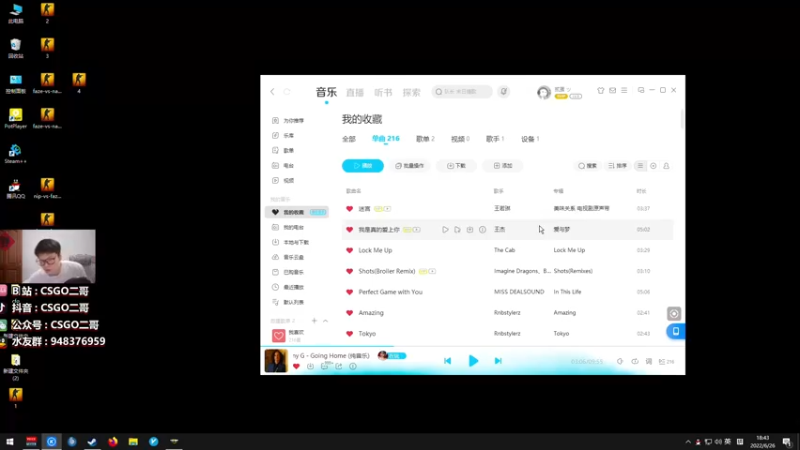The image size is (800, 450).
Task: Play the hovered 王杰 song row
Action: pos(445,230)
